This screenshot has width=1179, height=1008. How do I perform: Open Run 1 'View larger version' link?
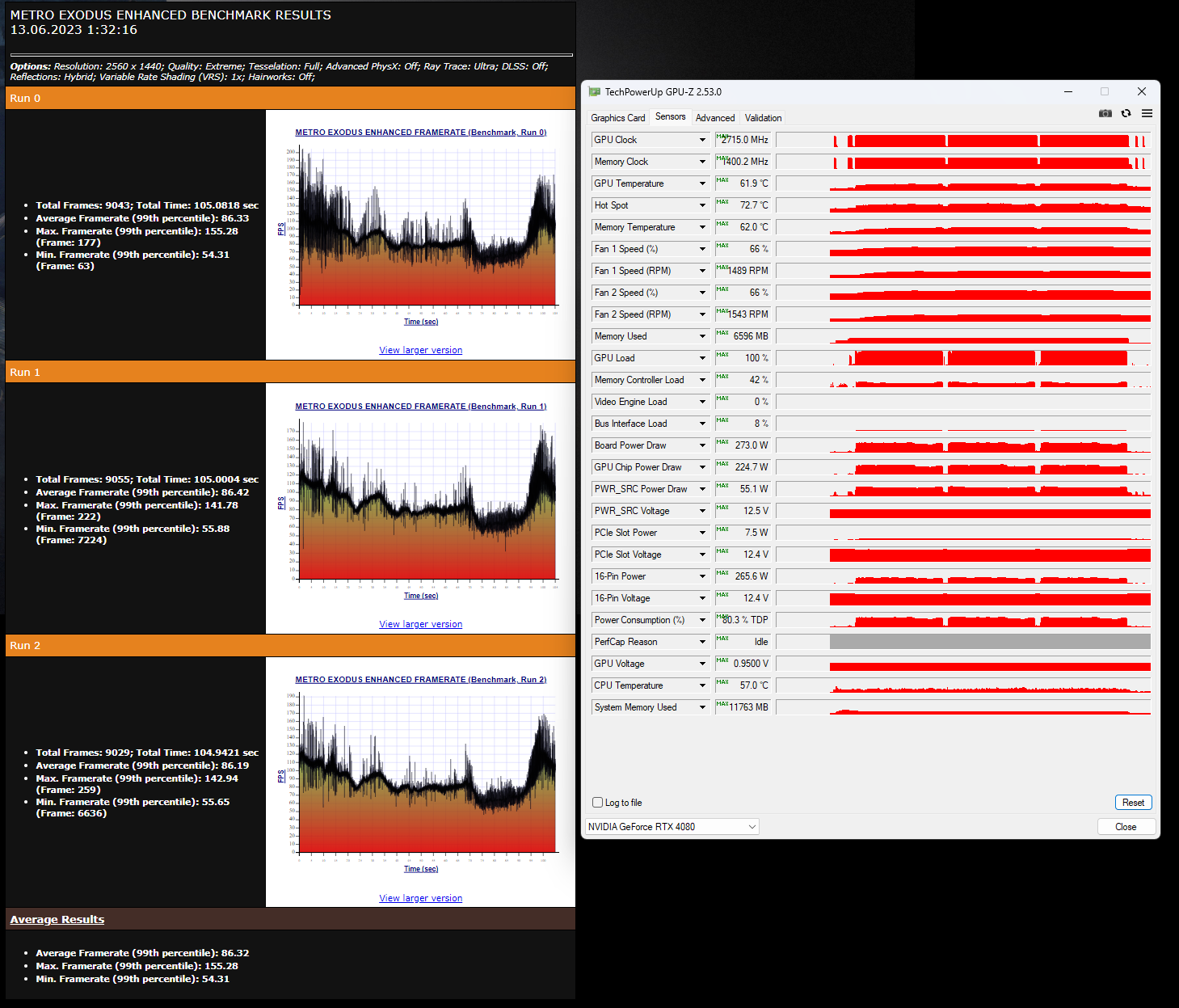[421, 625]
